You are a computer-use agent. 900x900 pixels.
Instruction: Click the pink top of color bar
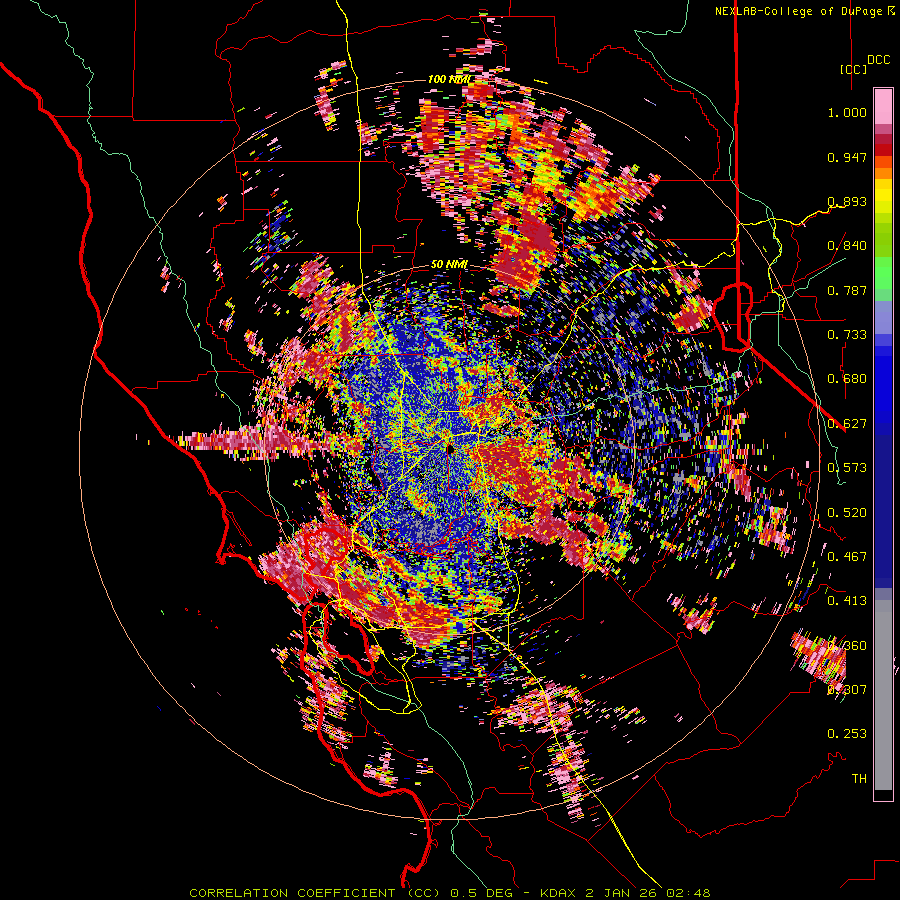(x=883, y=107)
